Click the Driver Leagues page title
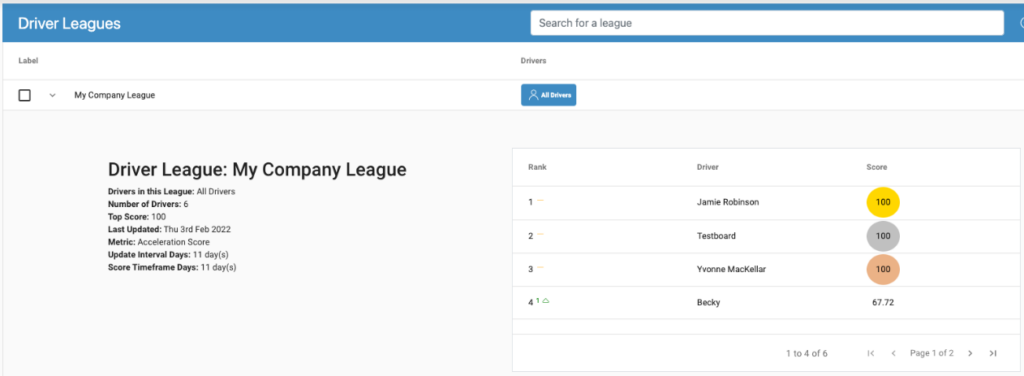1024x376 pixels. pyautogui.click(x=69, y=23)
